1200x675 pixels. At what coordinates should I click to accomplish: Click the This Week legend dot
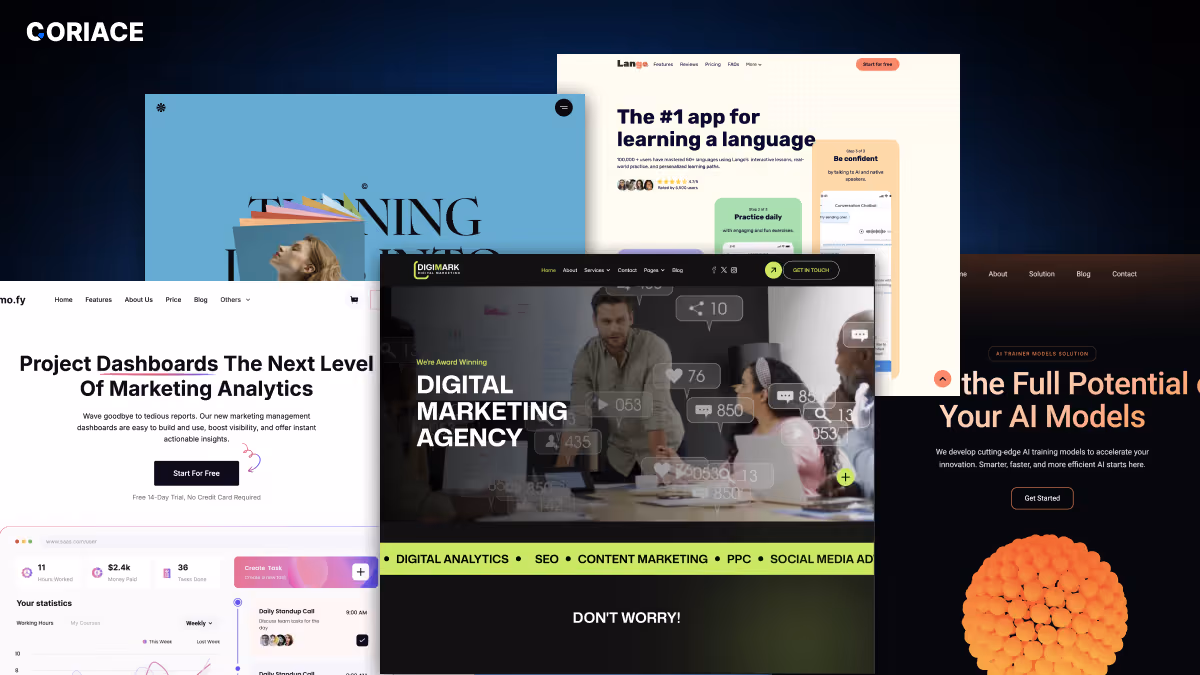[144, 641]
